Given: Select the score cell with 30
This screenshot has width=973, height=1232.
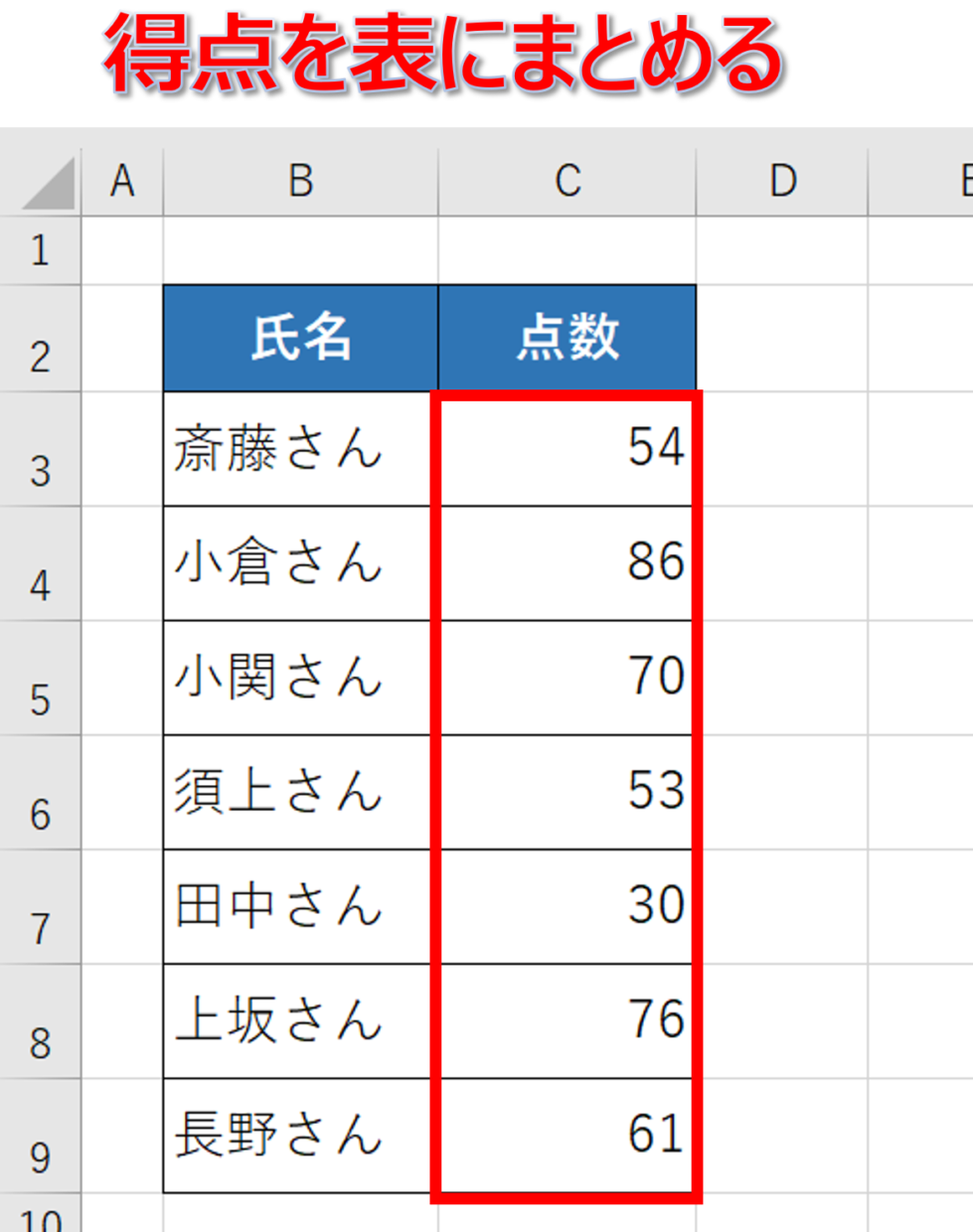Looking at the screenshot, I should tap(568, 906).
